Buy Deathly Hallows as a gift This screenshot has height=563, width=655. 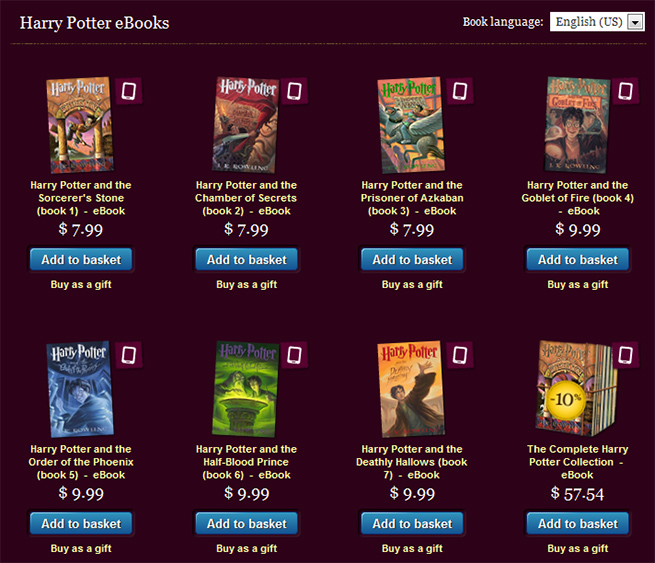click(x=412, y=548)
